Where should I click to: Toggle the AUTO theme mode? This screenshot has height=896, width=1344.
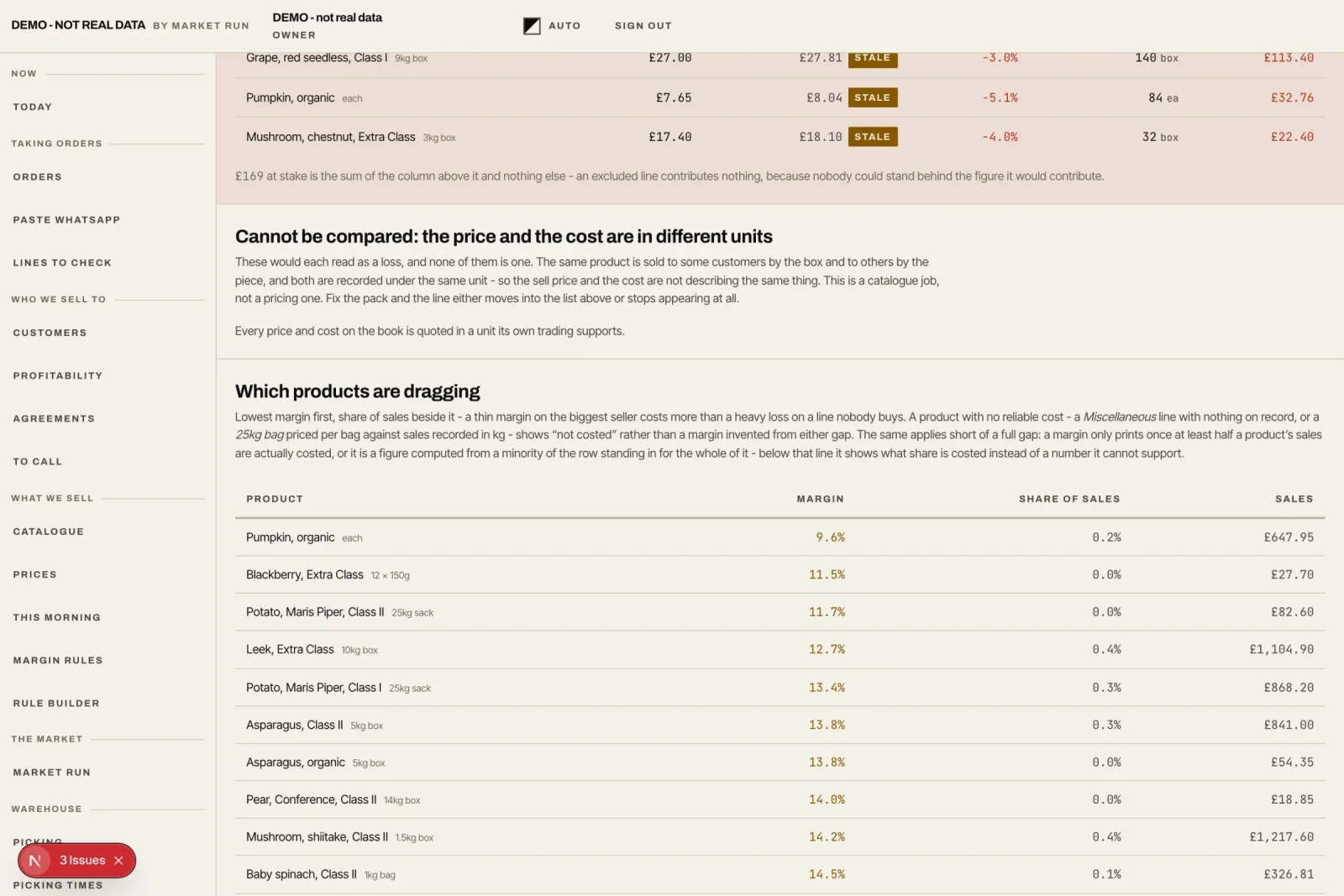pyautogui.click(x=552, y=26)
